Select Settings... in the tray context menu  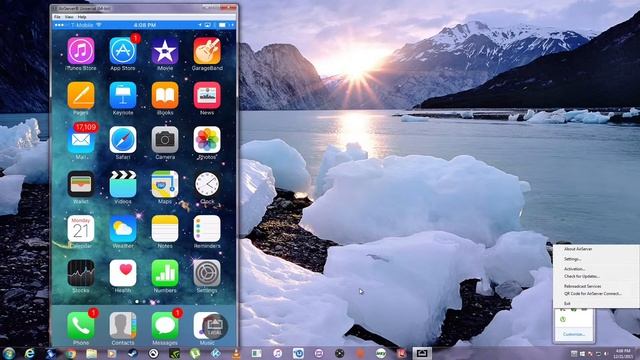click(x=572, y=259)
